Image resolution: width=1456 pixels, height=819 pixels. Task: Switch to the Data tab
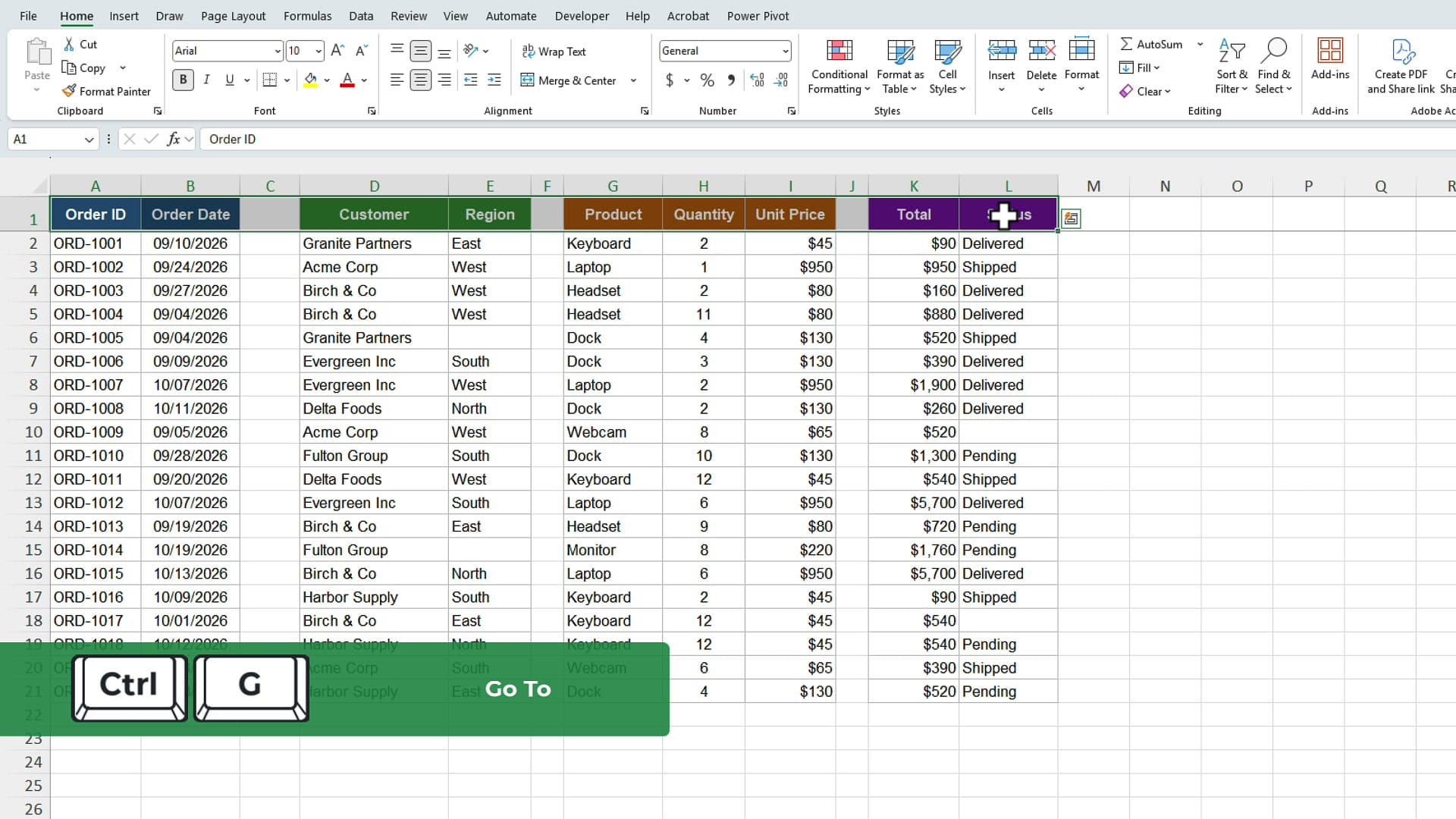361,16
